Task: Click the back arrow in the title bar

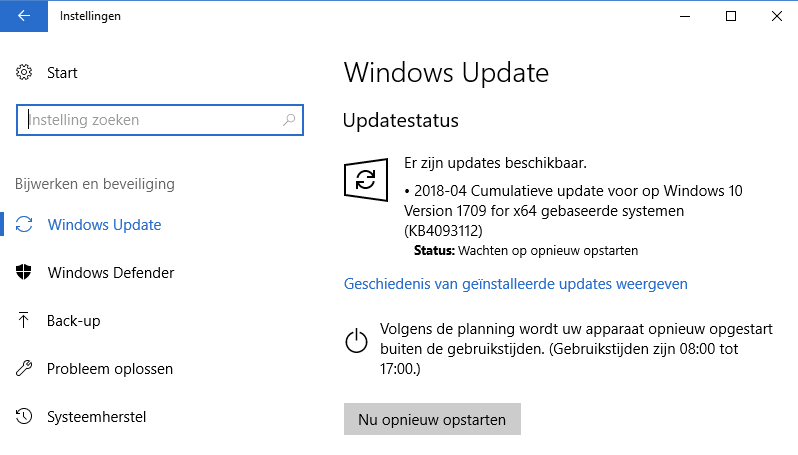Action: 24,16
